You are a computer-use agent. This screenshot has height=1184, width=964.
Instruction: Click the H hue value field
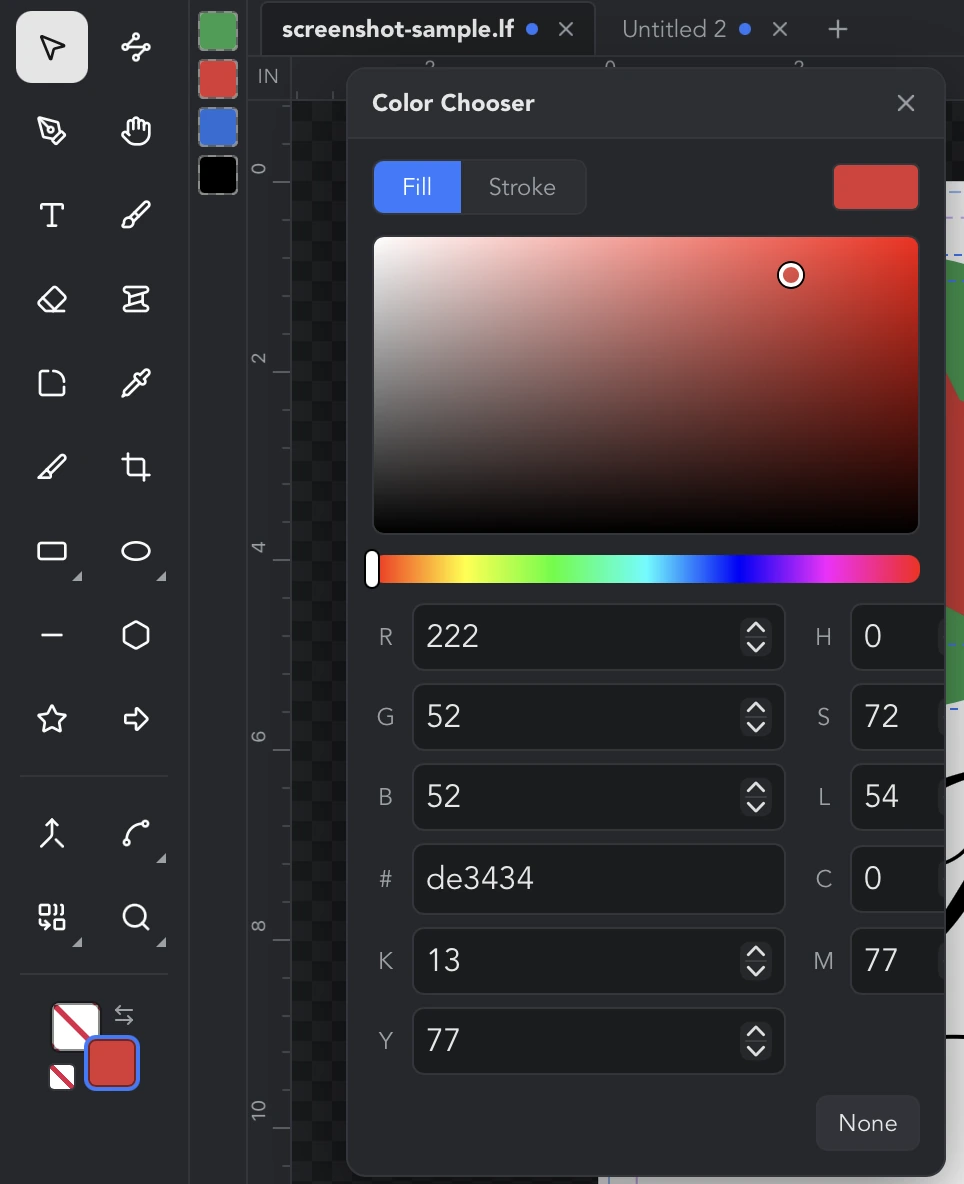[898, 637]
